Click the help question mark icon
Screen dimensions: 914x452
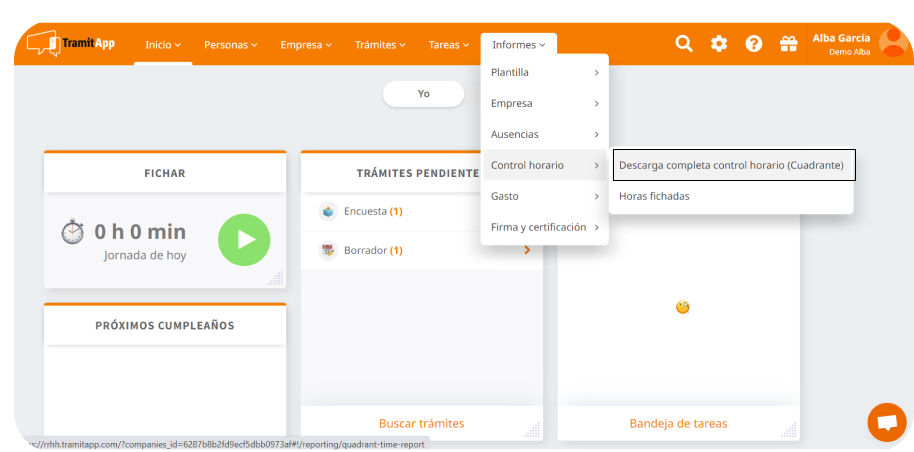pyautogui.click(x=754, y=44)
